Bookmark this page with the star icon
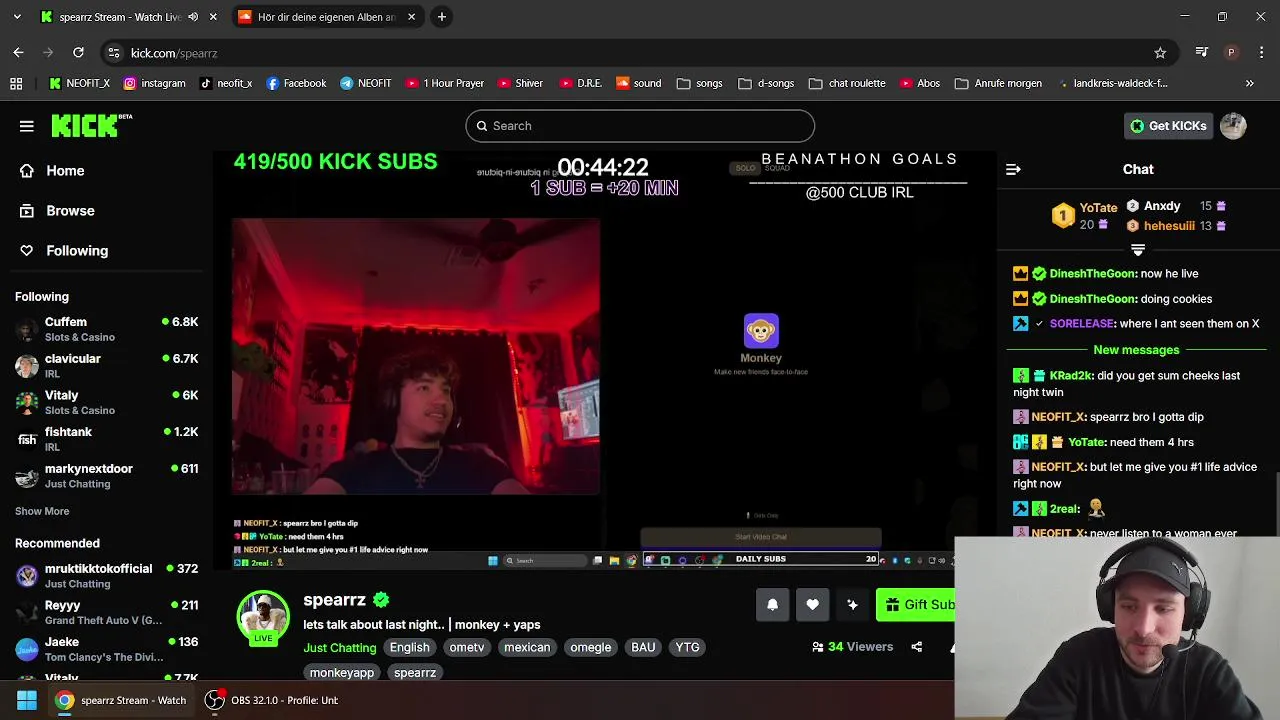1280x720 pixels. [1160, 53]
